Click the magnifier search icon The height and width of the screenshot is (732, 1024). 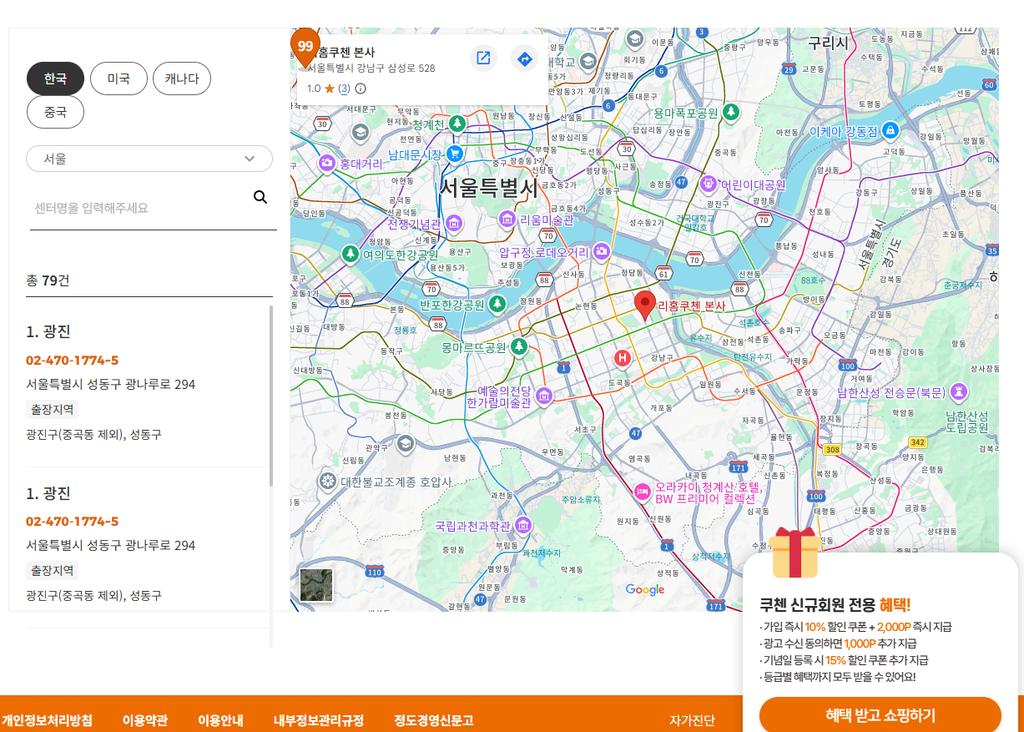click(260, 197)
